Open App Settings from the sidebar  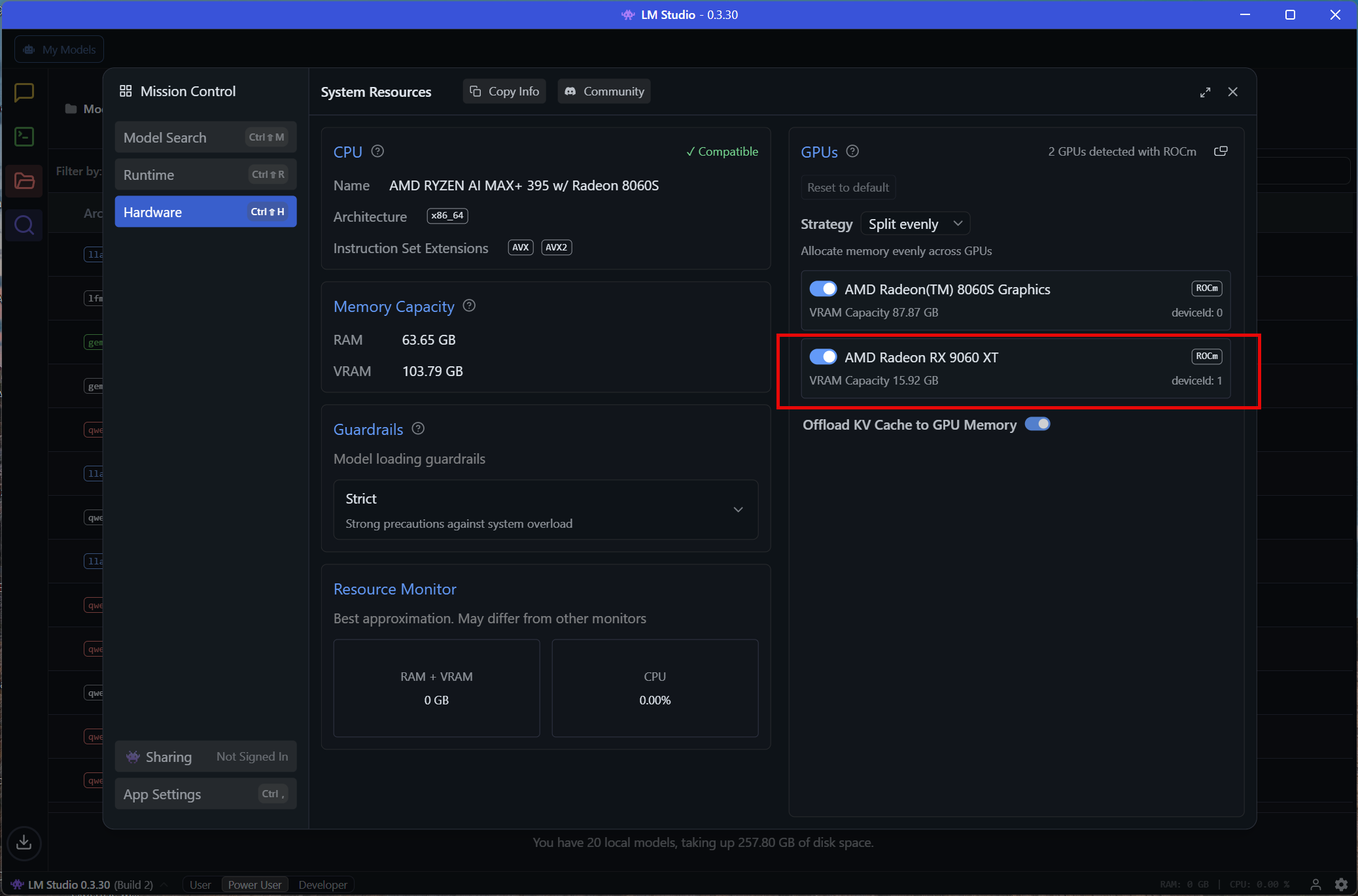point(205,794)
